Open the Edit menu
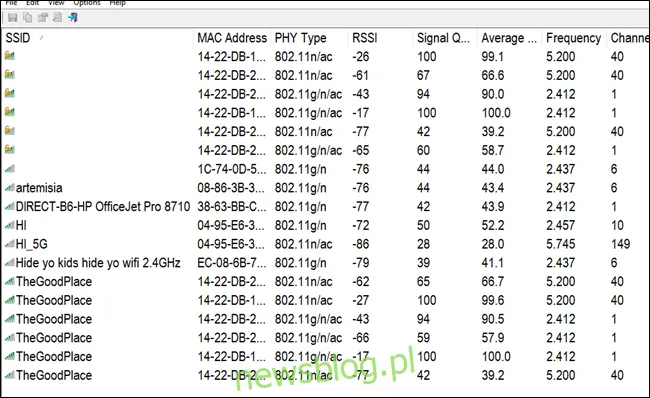Image resolution: width=650 pixels, height=398 pixels. pyautogui.click(x=32, y=2)
